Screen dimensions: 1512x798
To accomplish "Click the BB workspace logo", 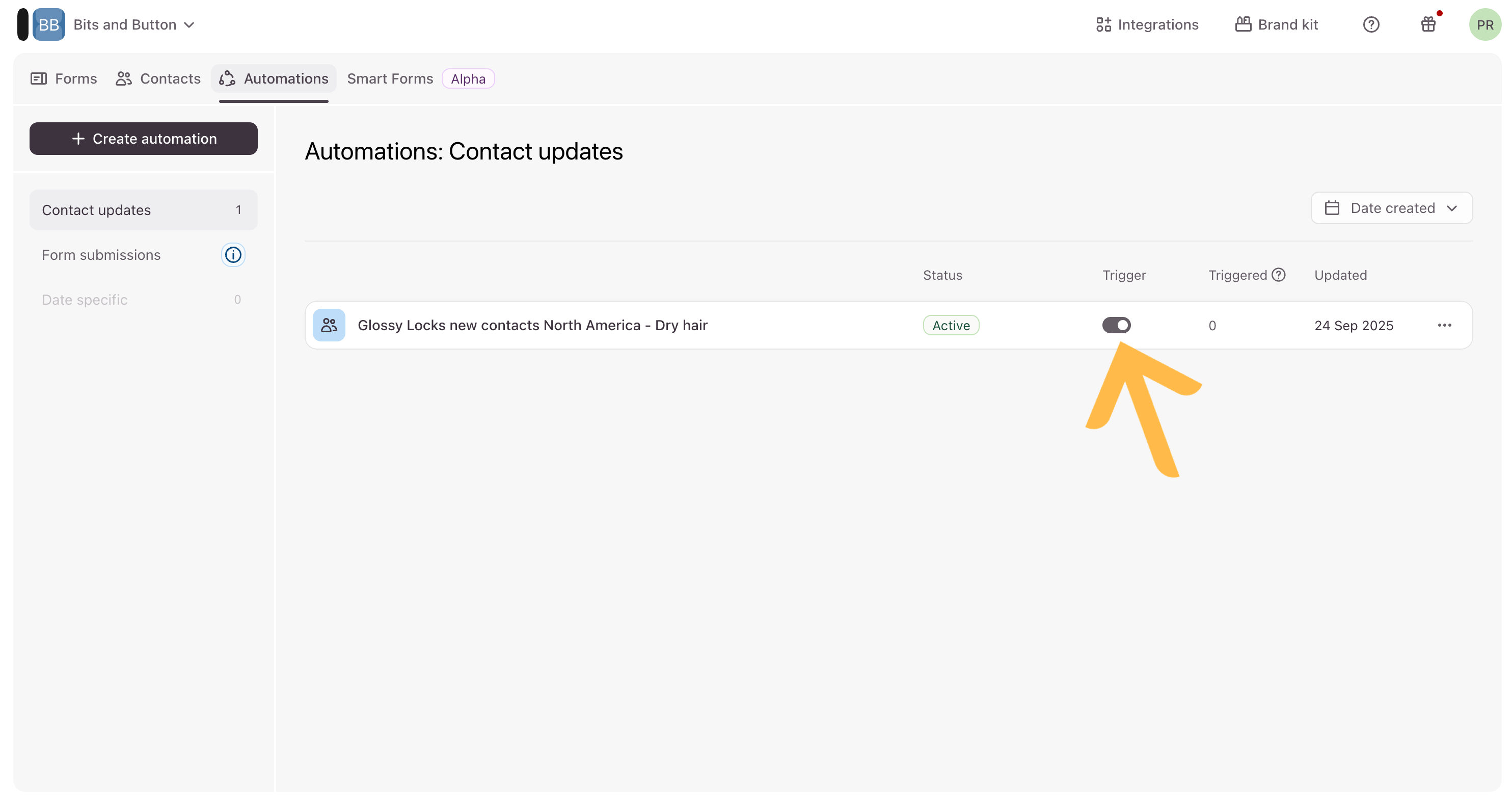I will point(49,24).
